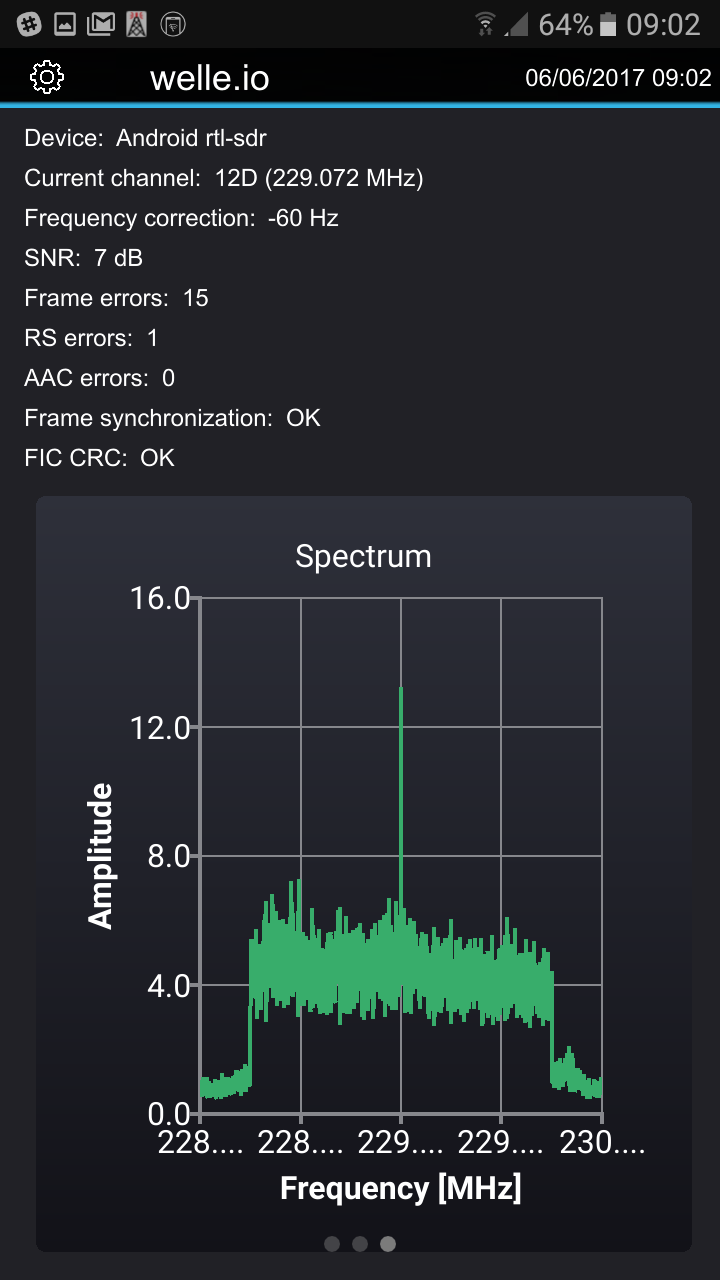Tap the battery icon in status bar
Screen dimensions: 720x1280
tap(608, 24)
